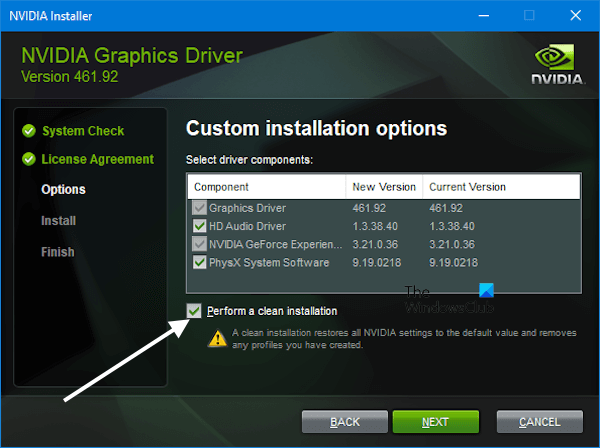Click new version value 1.3.38.40
Image resolution: width=600 pixels, height=448 pixels.
click(375, 226)
